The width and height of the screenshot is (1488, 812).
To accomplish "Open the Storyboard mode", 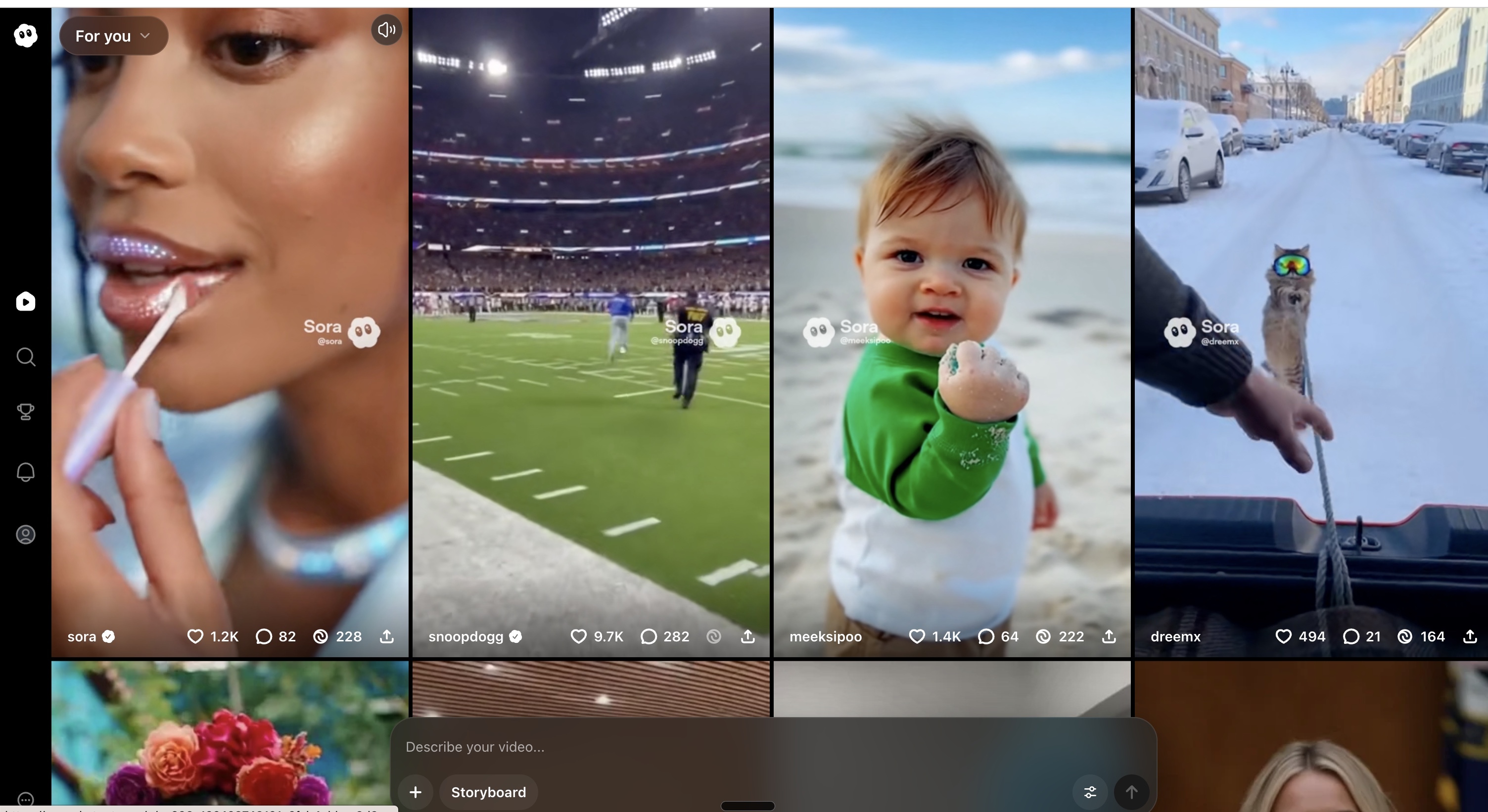I will (488, 792).
